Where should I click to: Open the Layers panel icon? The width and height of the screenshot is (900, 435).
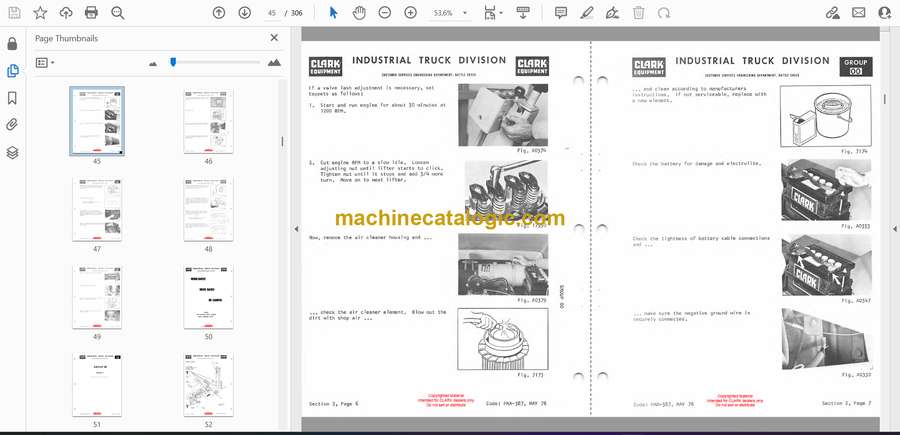(x=12, y=152)
